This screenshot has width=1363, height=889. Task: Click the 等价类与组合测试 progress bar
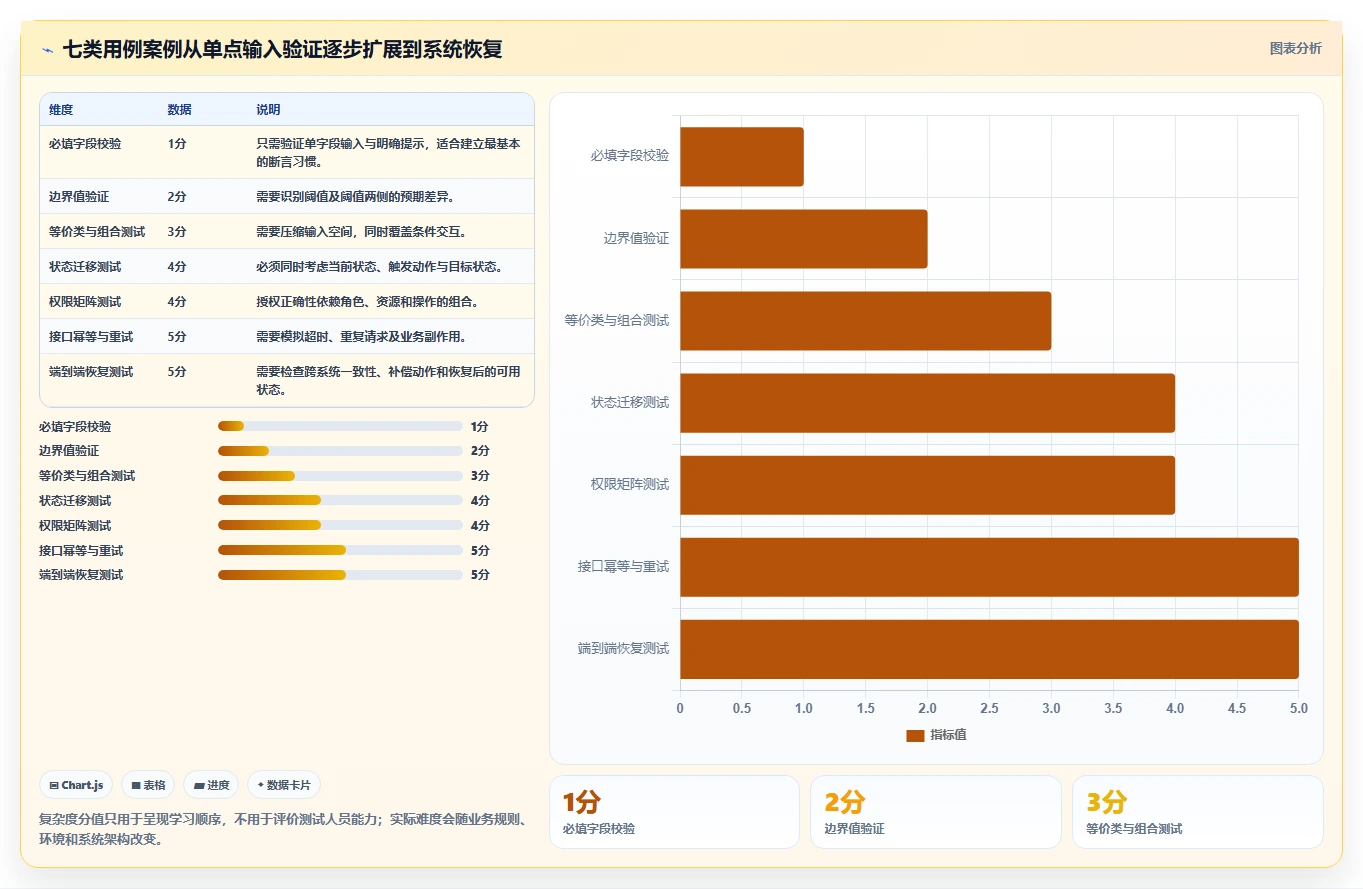(340, 476)
